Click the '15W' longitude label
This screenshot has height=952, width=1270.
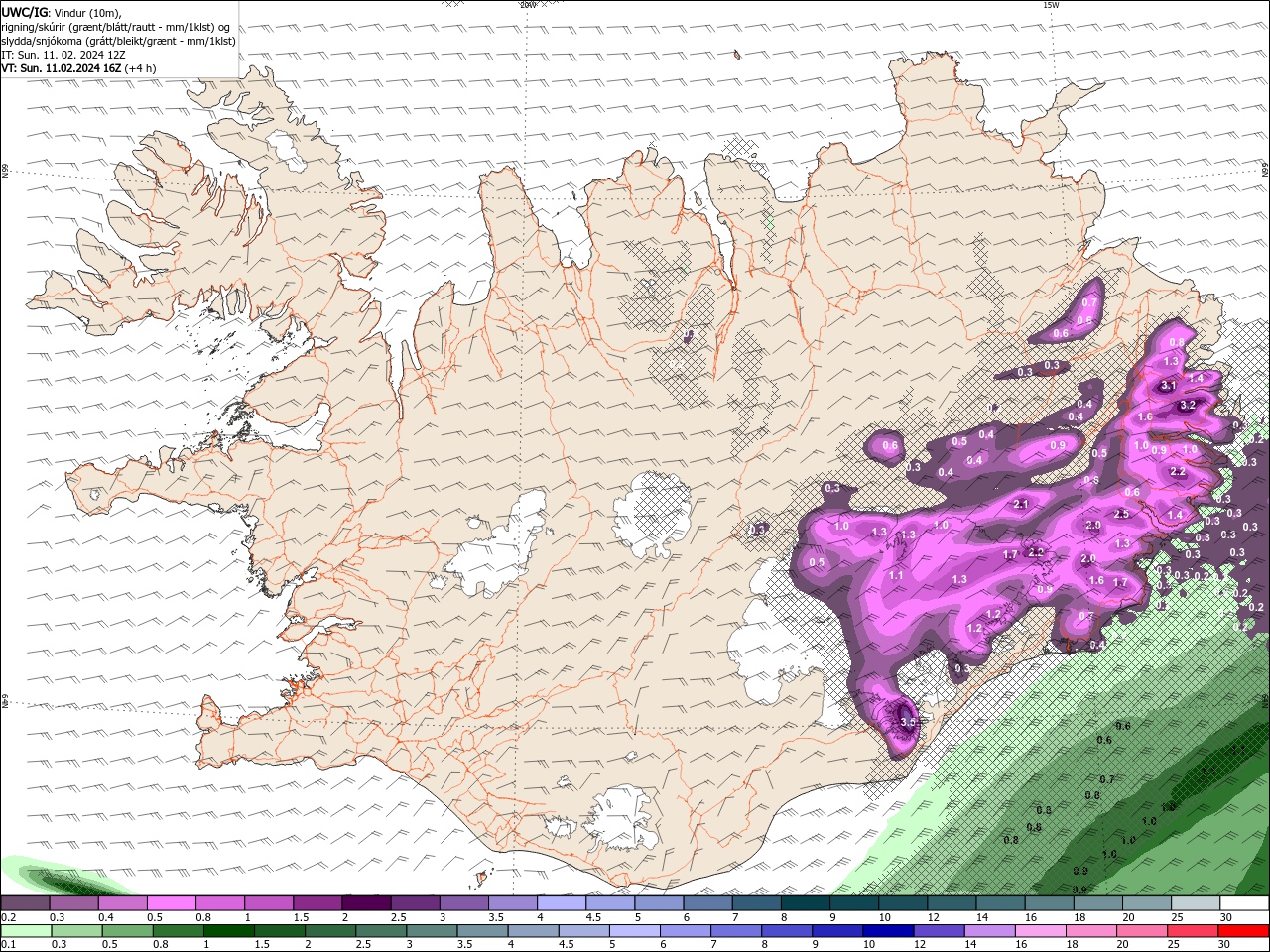[1051, 5]
